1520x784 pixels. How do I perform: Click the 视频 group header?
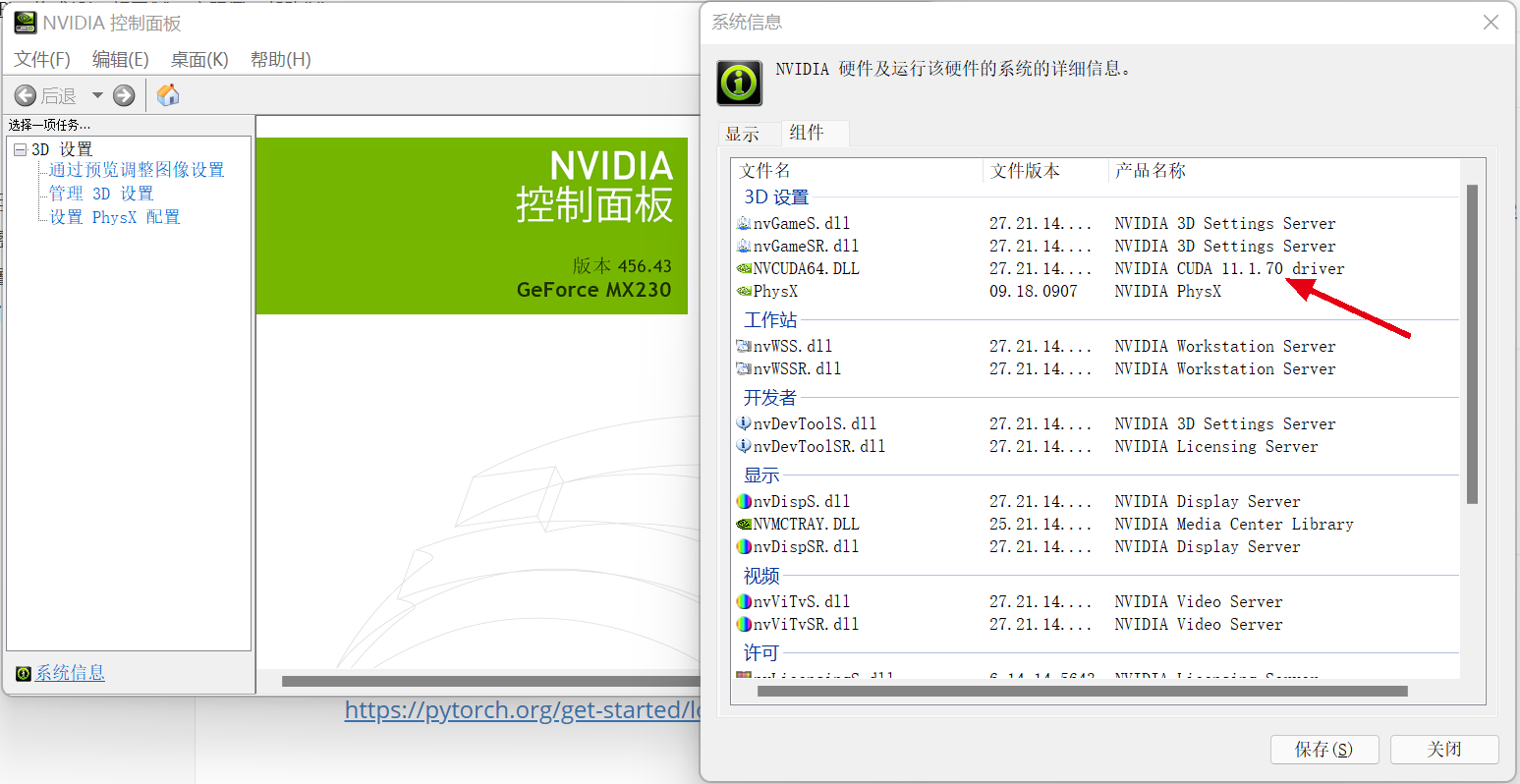pos(761,576)
